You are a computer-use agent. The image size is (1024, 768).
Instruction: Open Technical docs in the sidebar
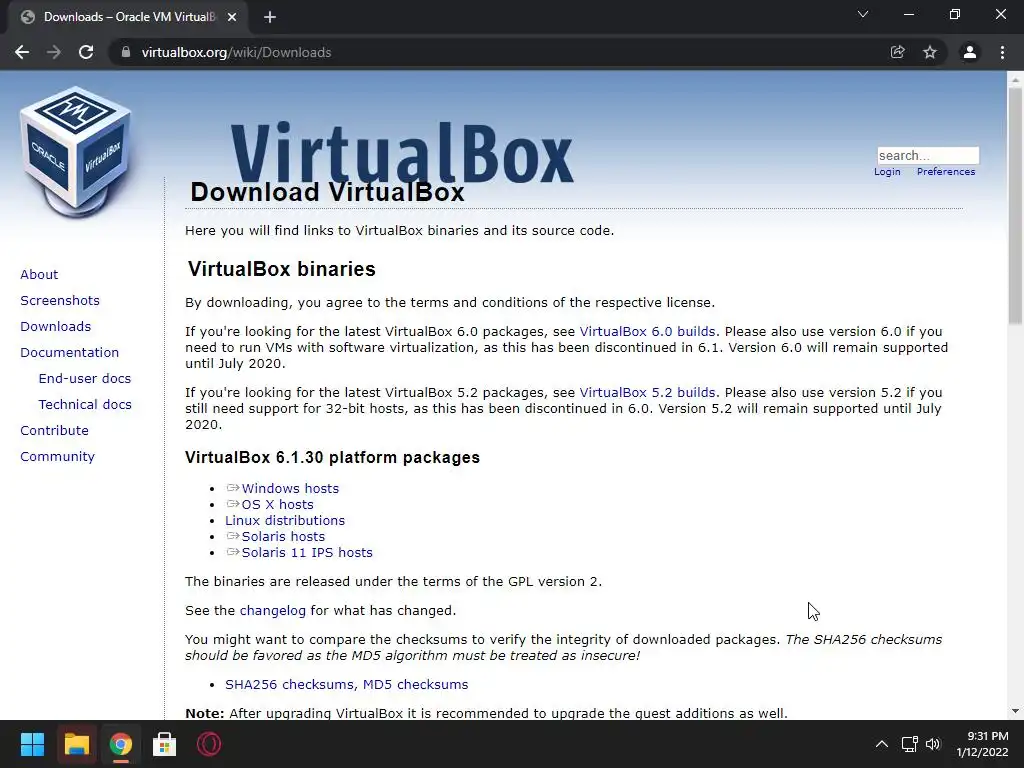point(85,405)
